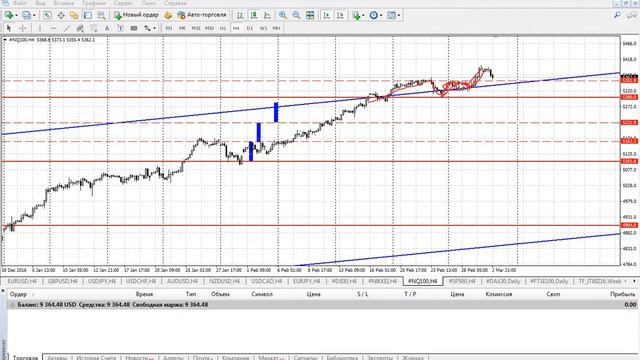Toggle the Navigator panel icon
640x360 pixels.
coord(74,16)
